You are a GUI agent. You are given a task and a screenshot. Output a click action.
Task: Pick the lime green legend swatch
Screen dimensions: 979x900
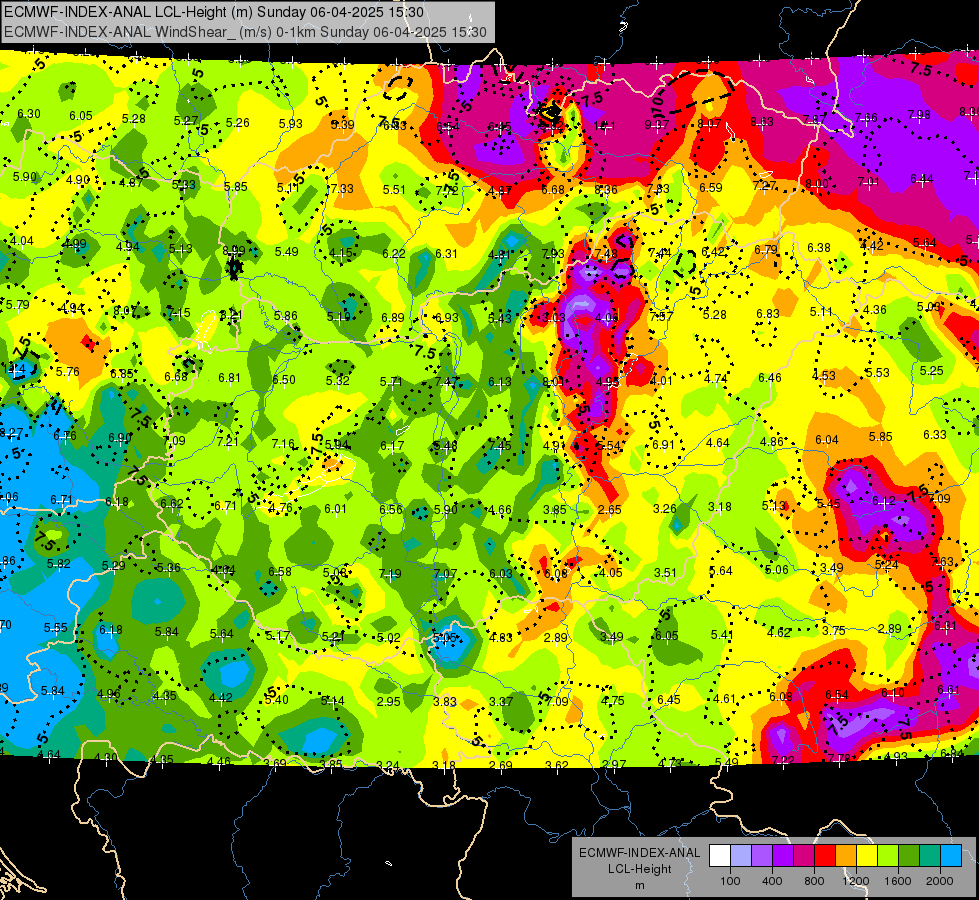pyautogui.click(x=888, y=856)
